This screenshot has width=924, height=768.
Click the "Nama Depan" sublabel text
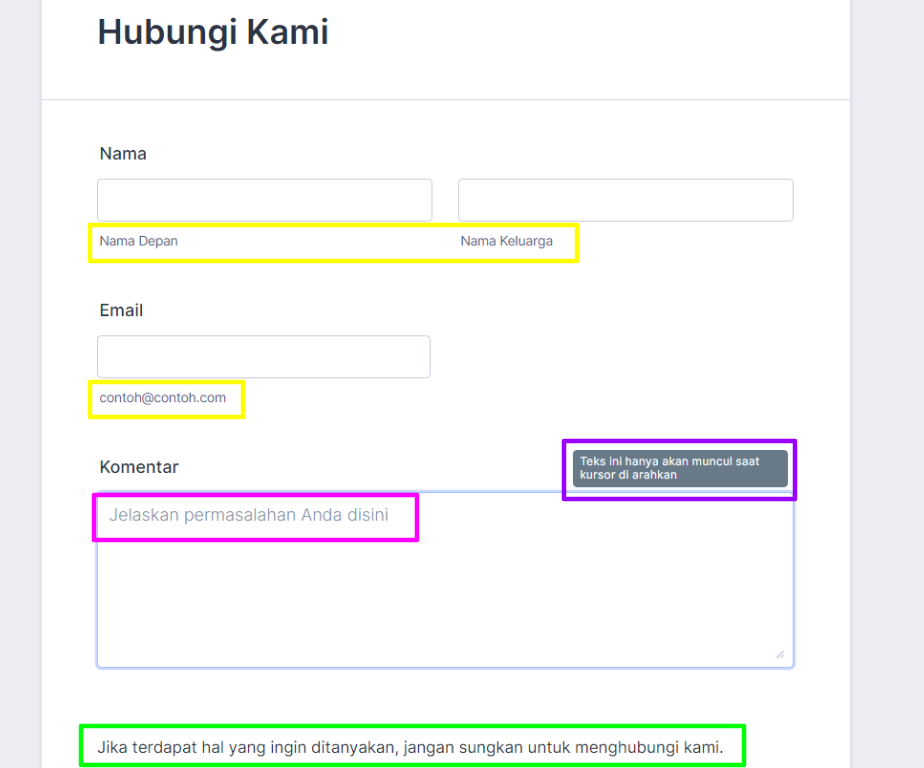pos(139,241)
